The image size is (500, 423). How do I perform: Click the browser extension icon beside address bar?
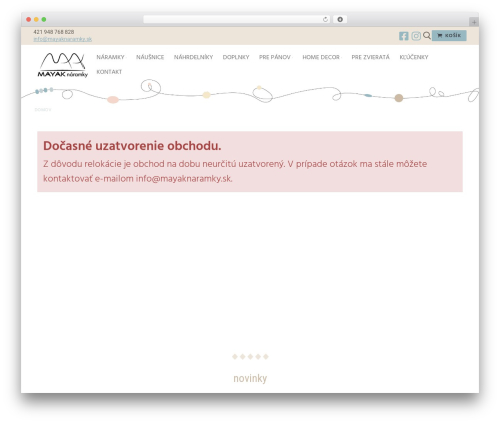(x=340, y=19)
